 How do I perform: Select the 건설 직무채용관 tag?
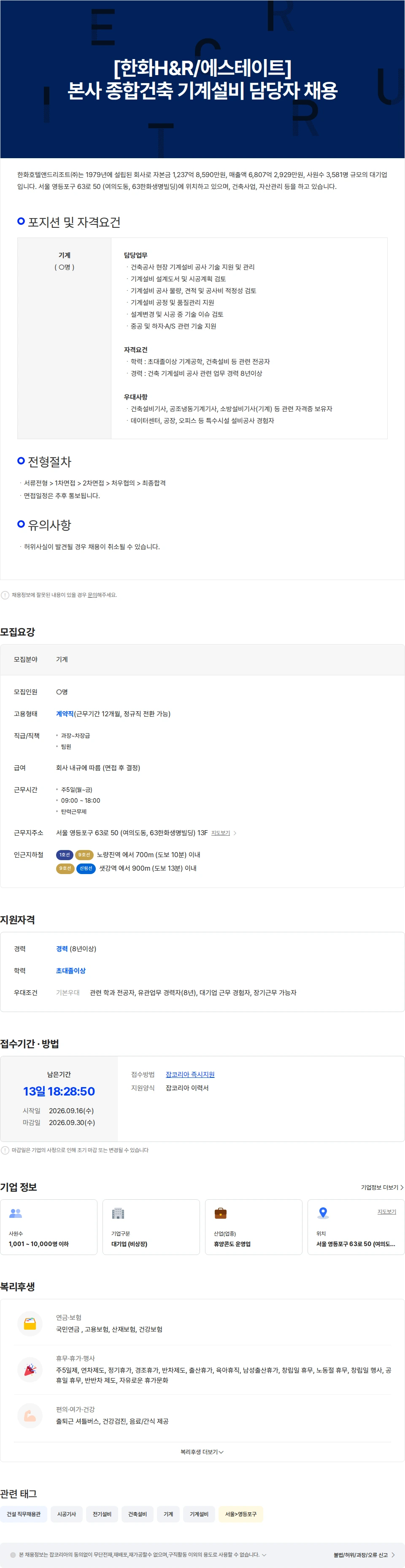pyautogui.click(x=24, y=1514)
